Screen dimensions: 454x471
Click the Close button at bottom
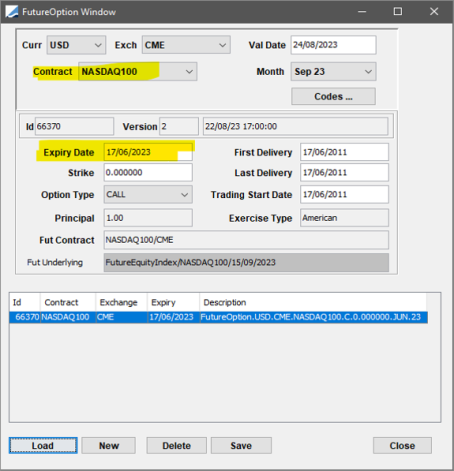[x=402, y=445]
